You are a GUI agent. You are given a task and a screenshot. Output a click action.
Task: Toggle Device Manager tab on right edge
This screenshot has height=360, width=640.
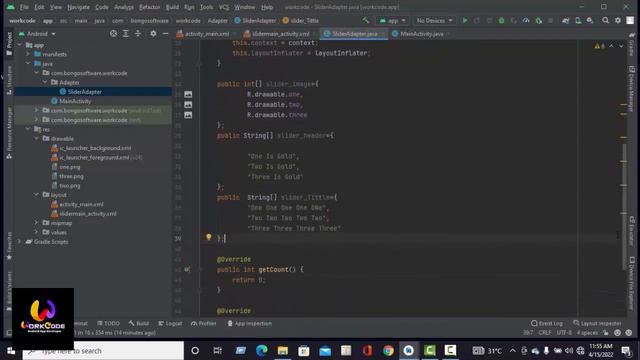[x=631, y=89]
